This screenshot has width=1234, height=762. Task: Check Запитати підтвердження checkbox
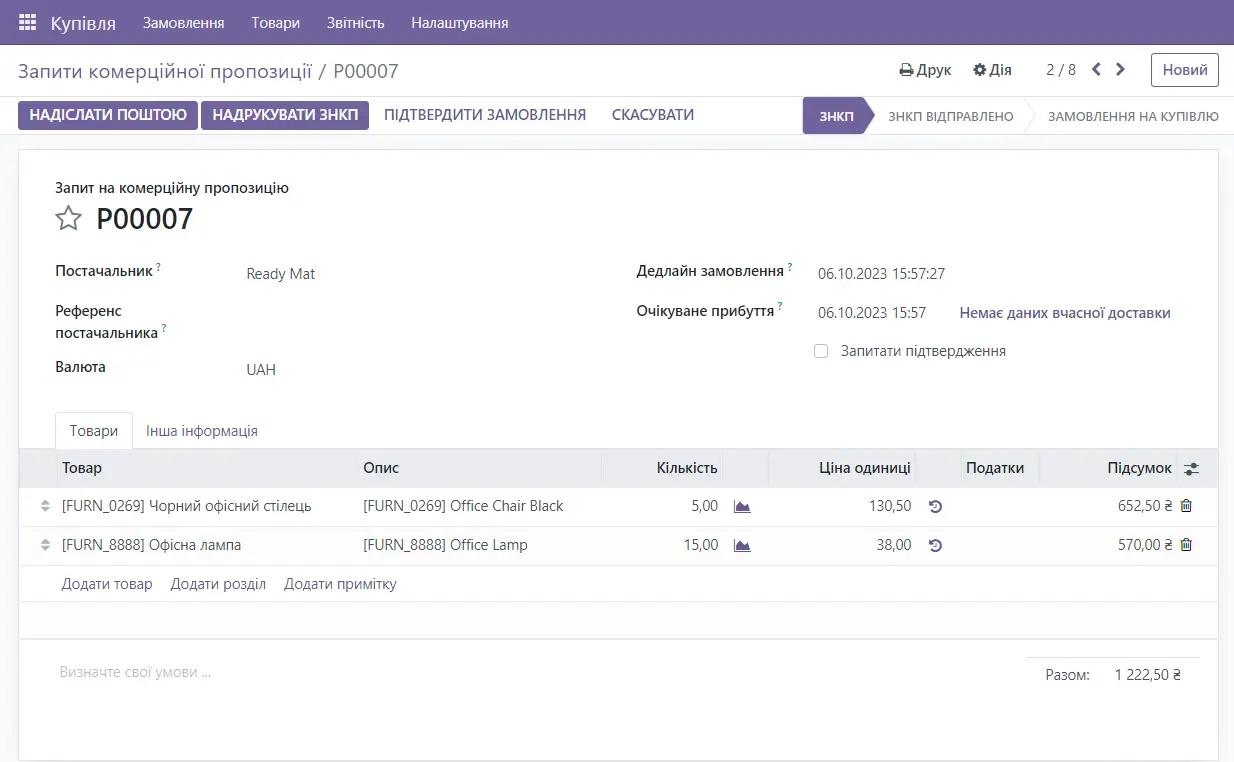click(821, 351)
